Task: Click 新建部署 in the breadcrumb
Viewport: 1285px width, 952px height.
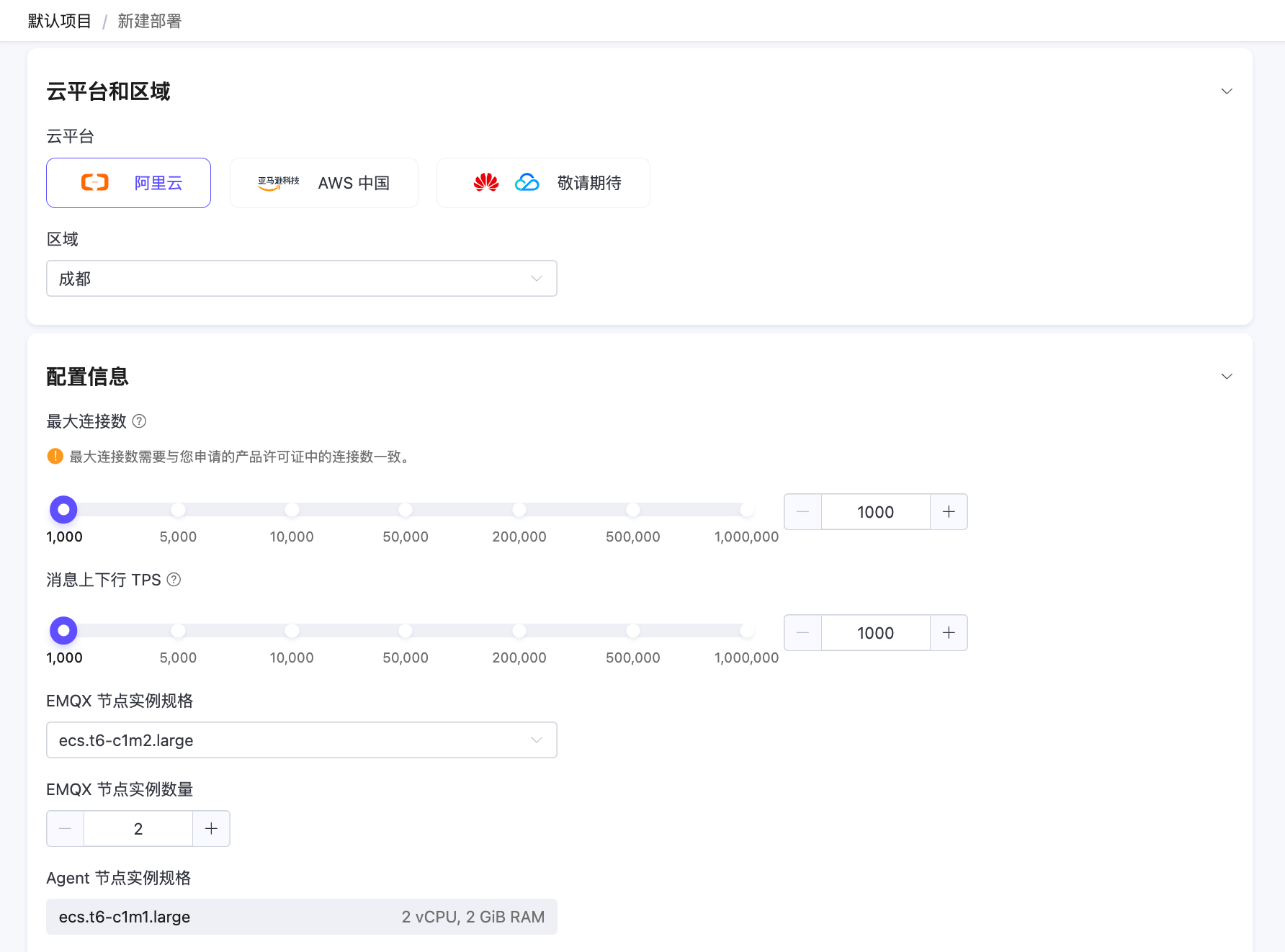Action: (150, 20)
